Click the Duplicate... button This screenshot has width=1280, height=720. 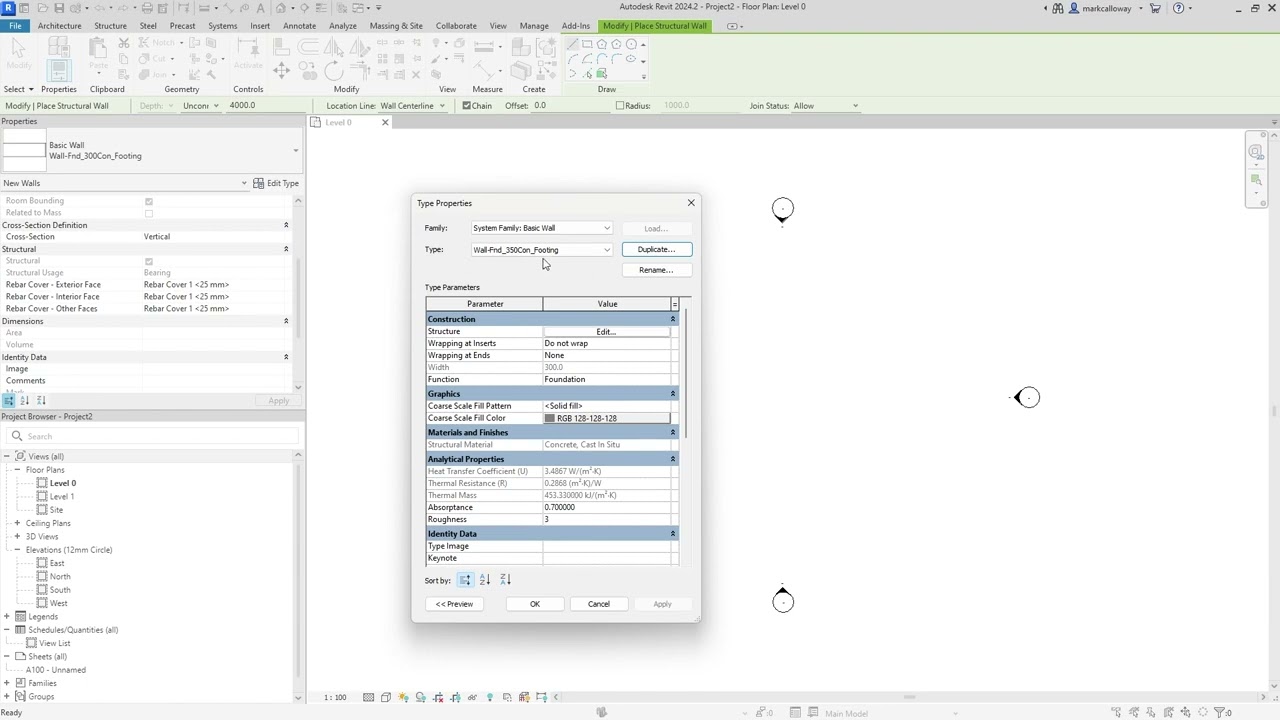click(x=656, y=249)
